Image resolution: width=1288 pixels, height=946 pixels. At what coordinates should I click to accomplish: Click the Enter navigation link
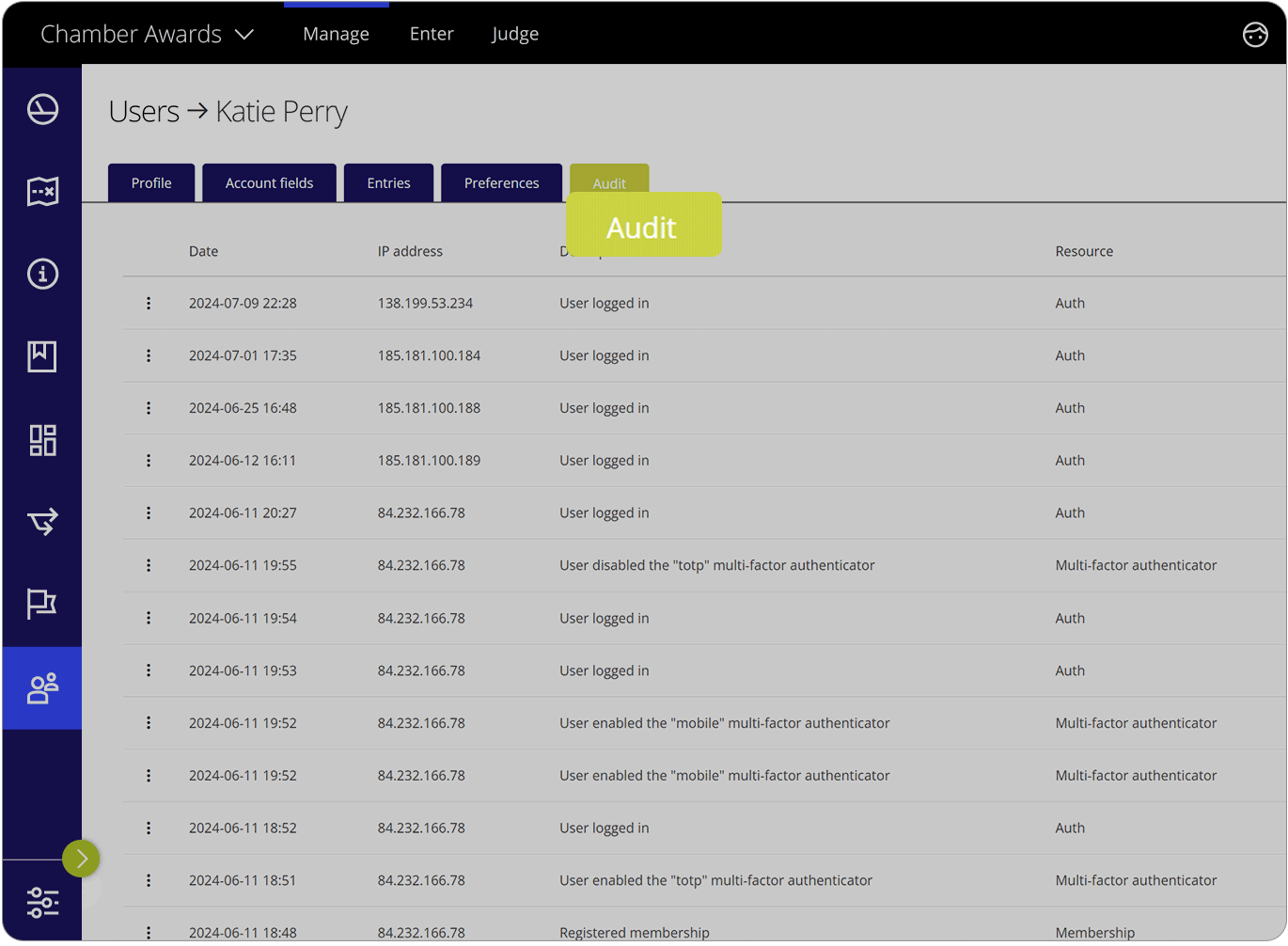coord(432,34)
